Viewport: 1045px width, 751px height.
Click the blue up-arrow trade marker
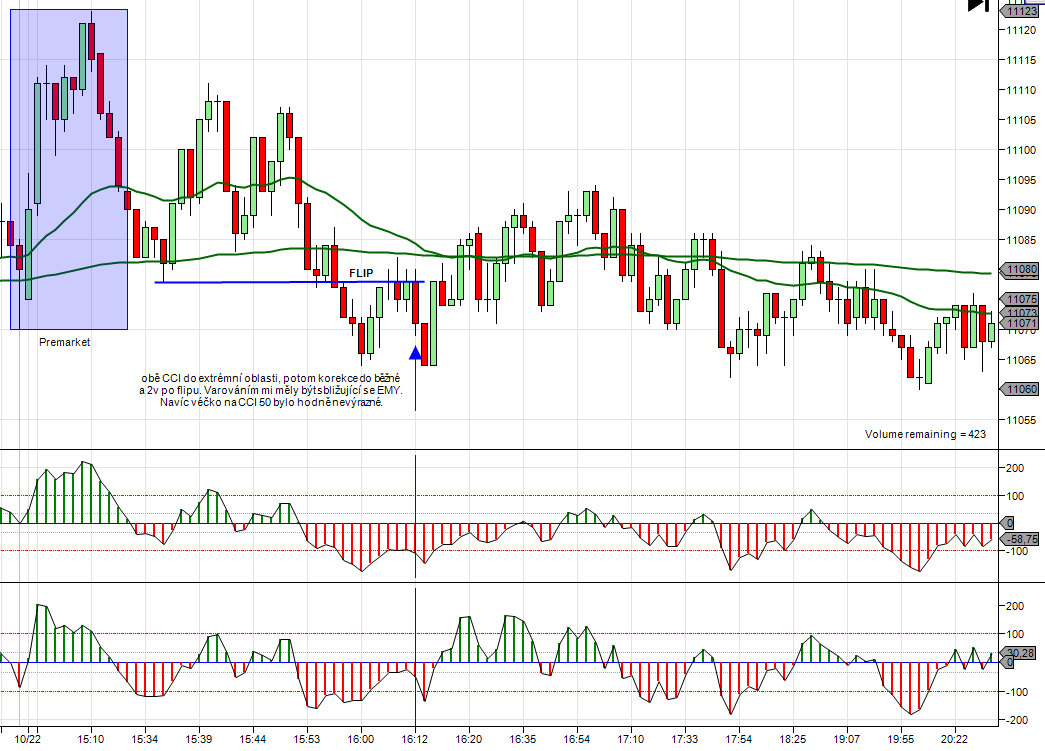coord(415,352)
